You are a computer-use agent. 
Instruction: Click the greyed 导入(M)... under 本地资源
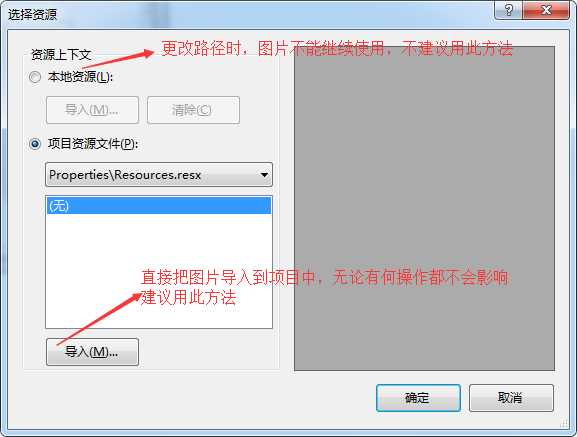[x=92, y=110]
